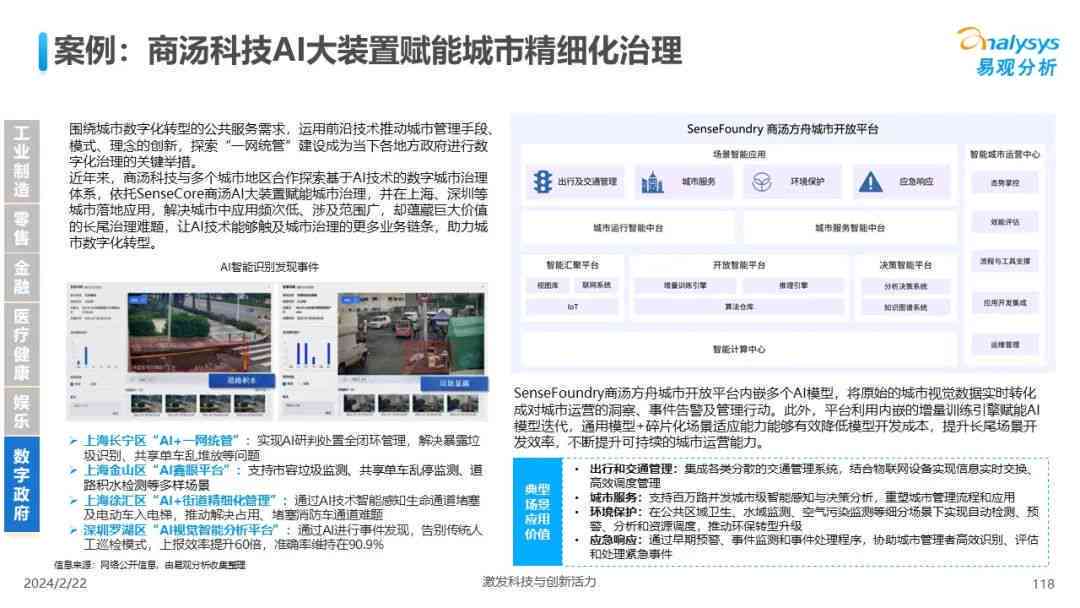Click the 场景智能应用 section label
Viewport: 1080px width, 608px height.
pos(739,155)
